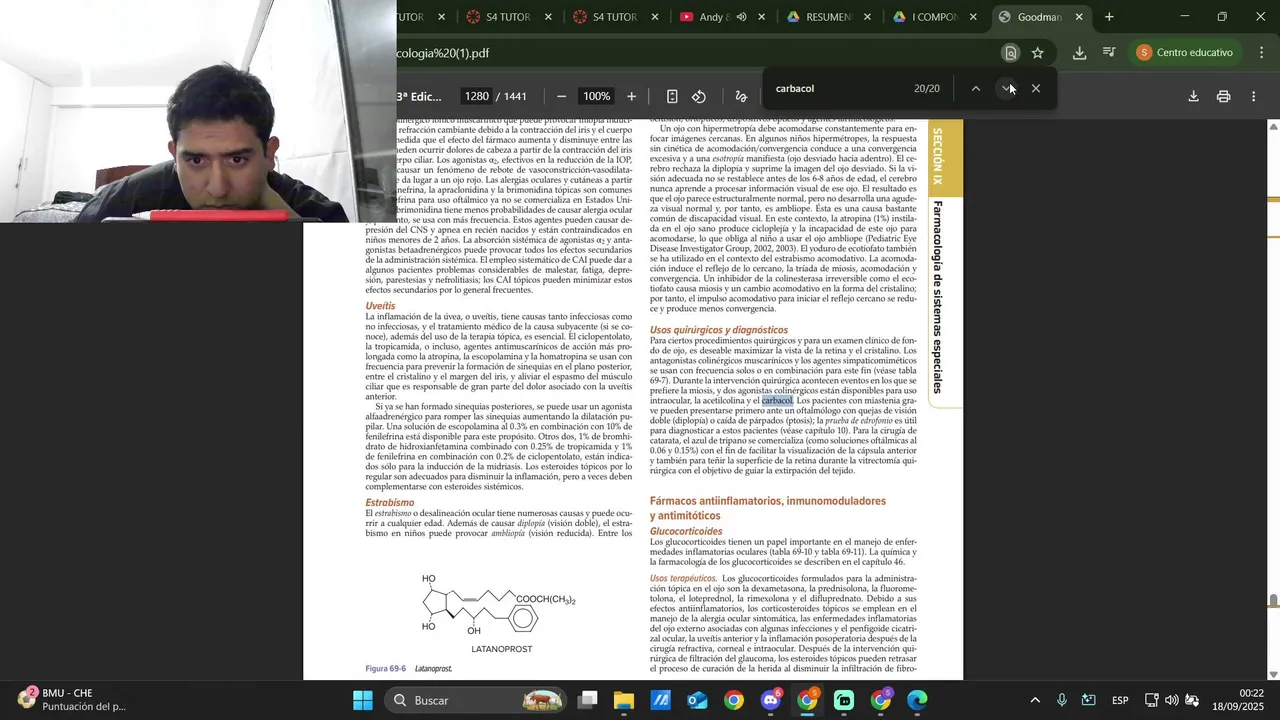Open media control icon in Chrome toolbar

click(x=1109, y=53)
